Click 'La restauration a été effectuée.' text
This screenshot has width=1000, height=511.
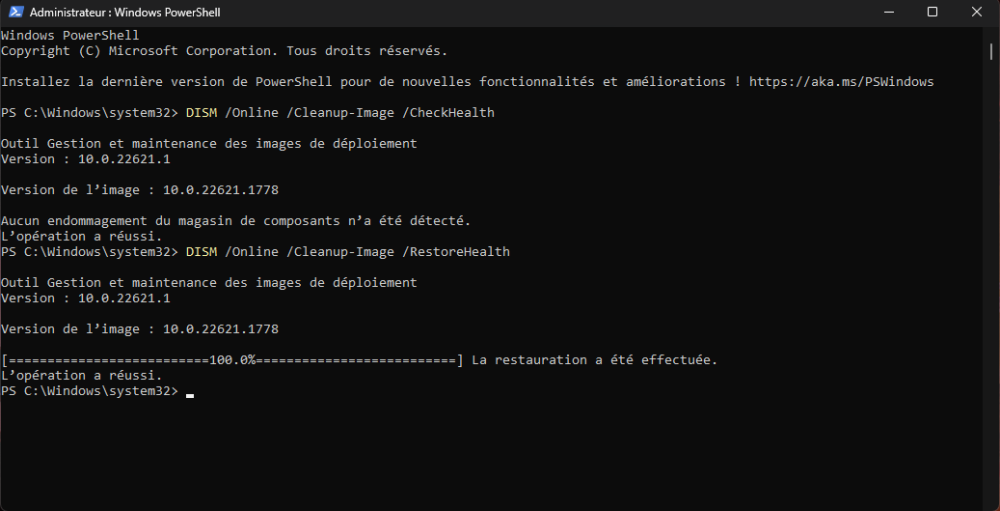click(x=594, y=360)
